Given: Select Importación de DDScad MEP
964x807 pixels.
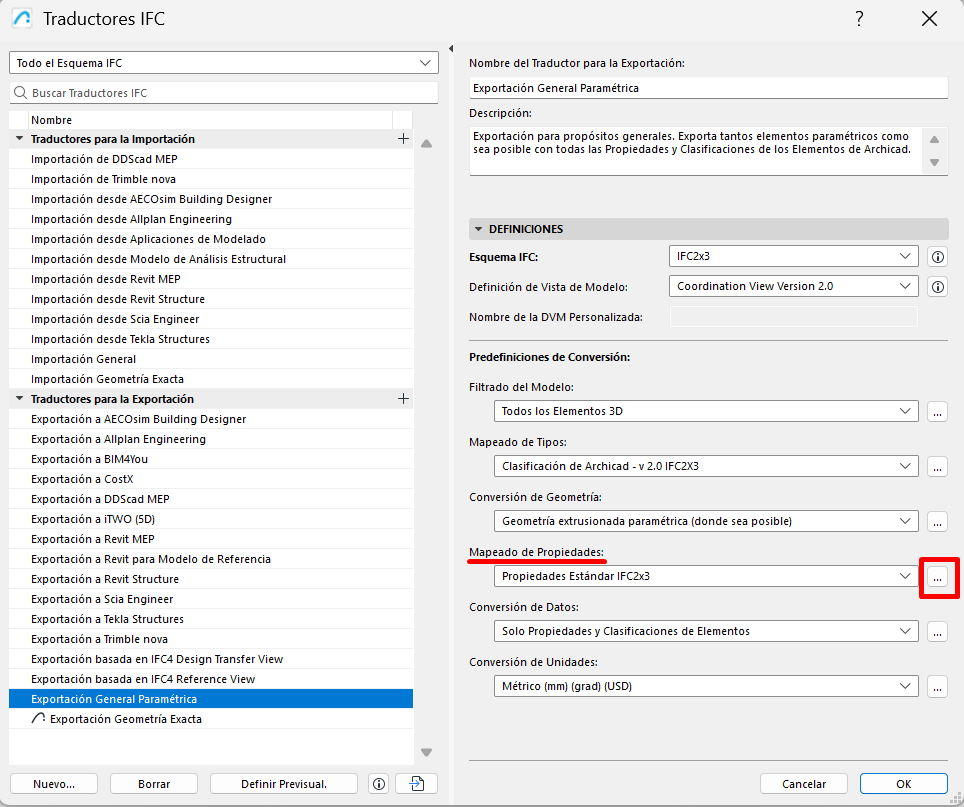Looking at the screenshot, I should tap(211, 159).
